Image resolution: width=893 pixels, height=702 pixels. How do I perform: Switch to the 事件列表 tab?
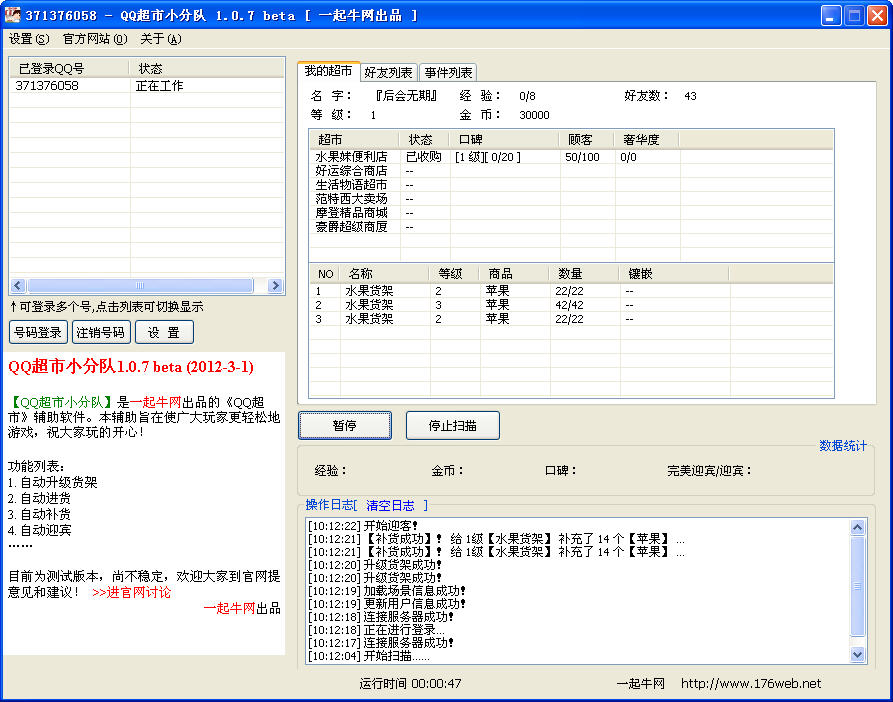point(450,72)
